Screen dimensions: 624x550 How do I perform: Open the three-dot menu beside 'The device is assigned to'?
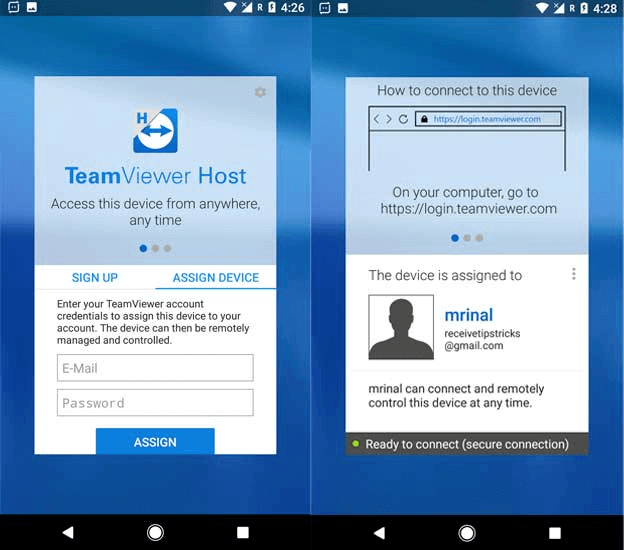[573, 274]
